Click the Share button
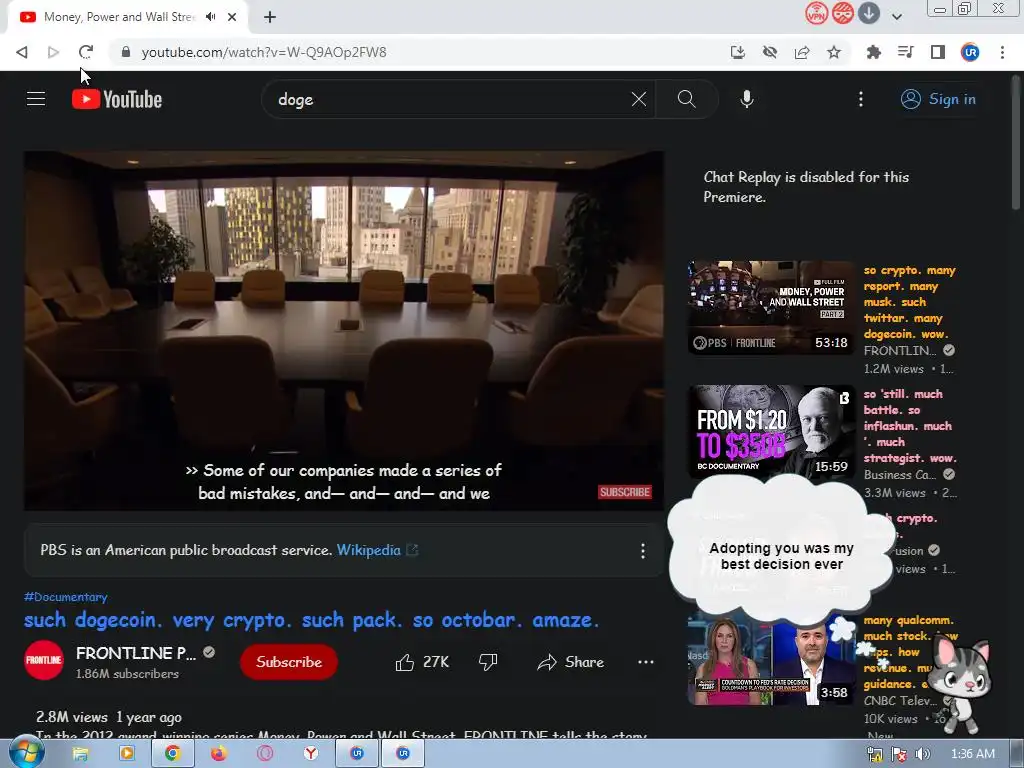The width and height of the screenshot is (1024, 768). point(570,662)
